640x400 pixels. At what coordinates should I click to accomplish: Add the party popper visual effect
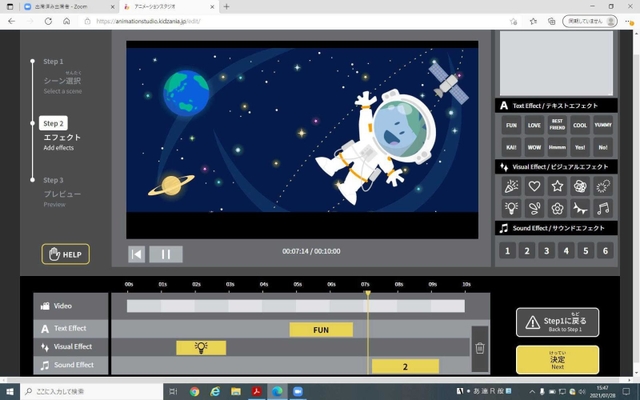(511, 186)
